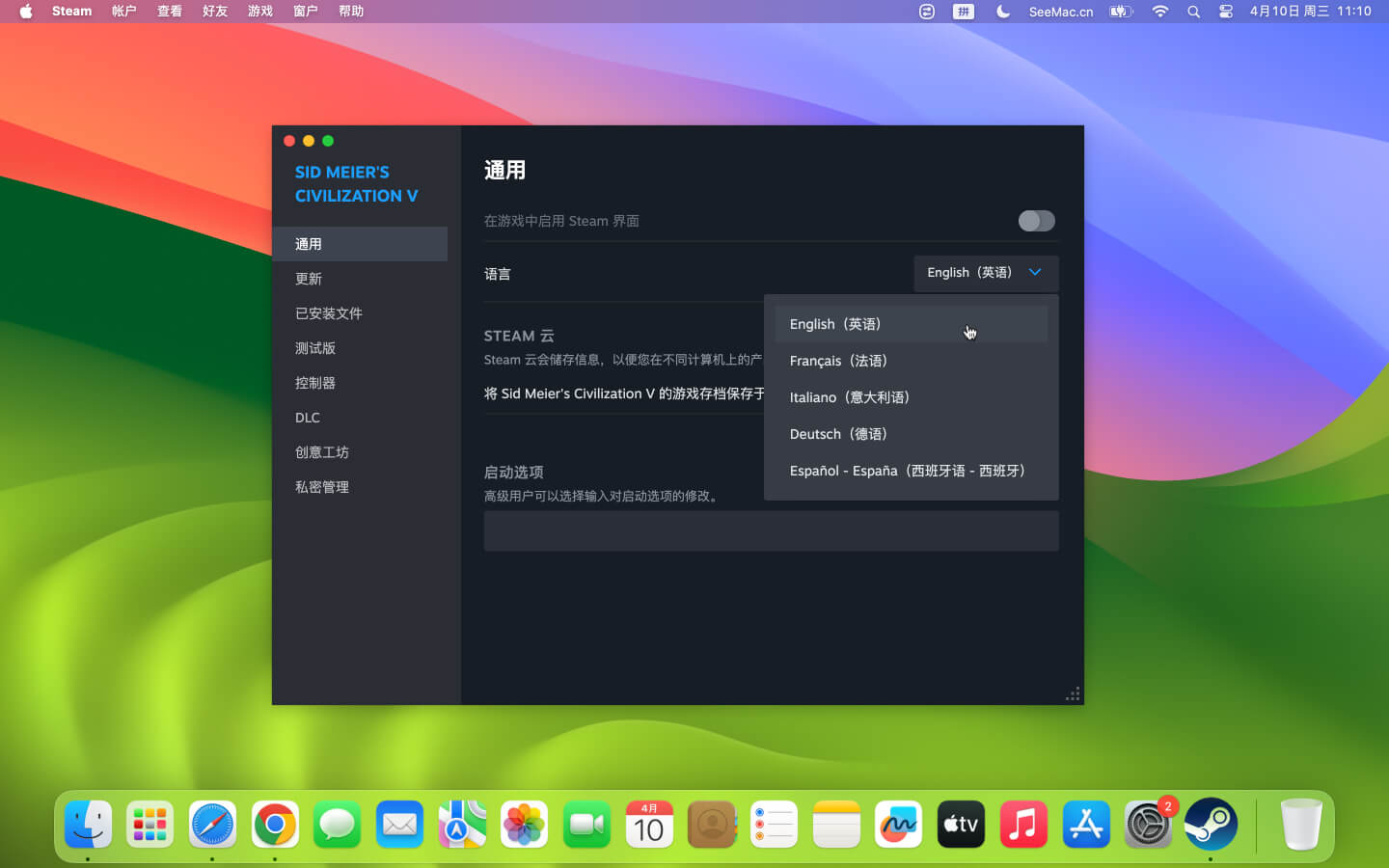Click the launch options text field
This screenshot has width=1389, height=868.
pos(771,531)
